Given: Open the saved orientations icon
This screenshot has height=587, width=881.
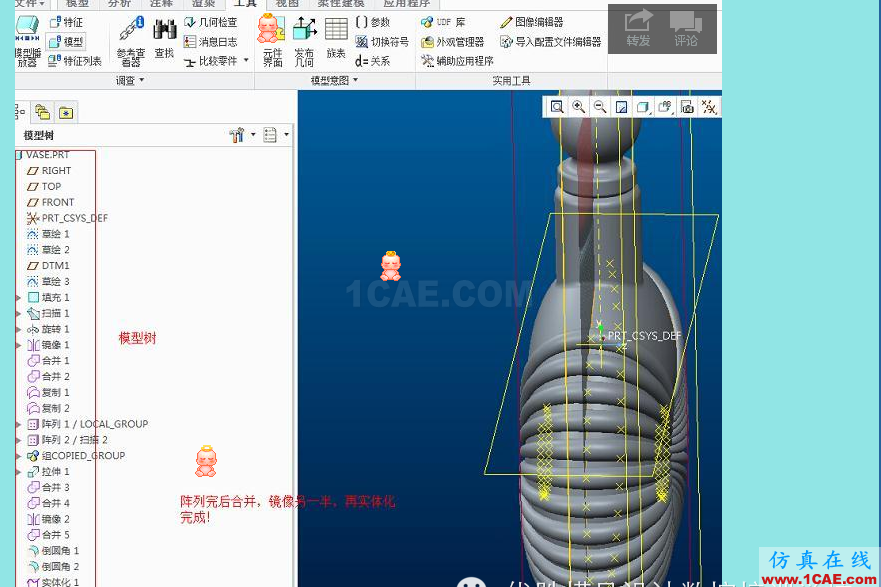Looking at the screenshot, I should (665, 107).
